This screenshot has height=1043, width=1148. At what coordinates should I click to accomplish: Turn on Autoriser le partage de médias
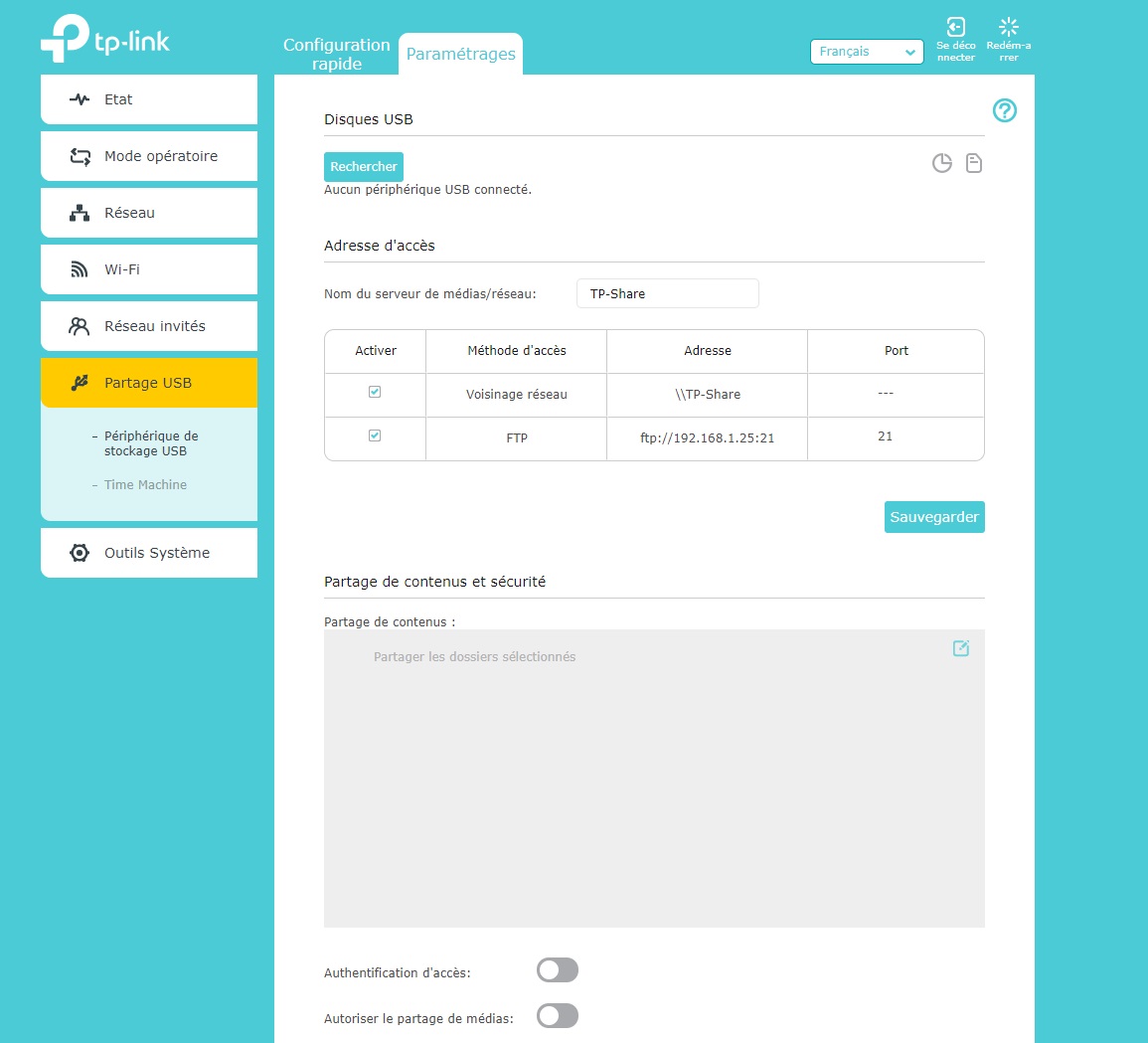557,1016
